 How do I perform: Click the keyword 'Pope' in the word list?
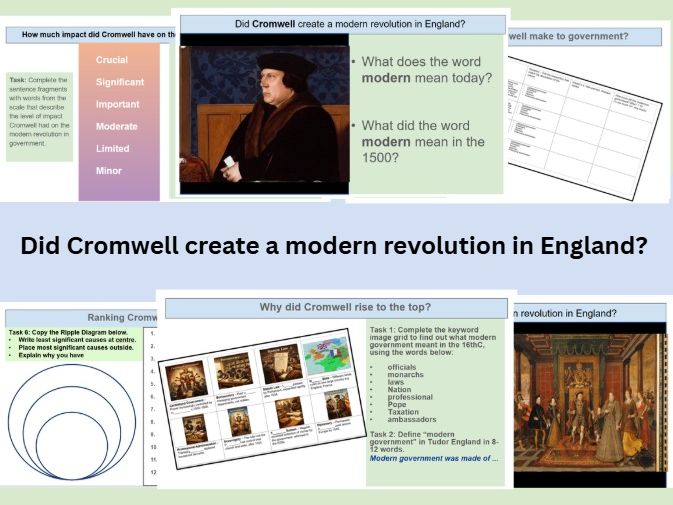pyautogui.click(x=397, y=404)
